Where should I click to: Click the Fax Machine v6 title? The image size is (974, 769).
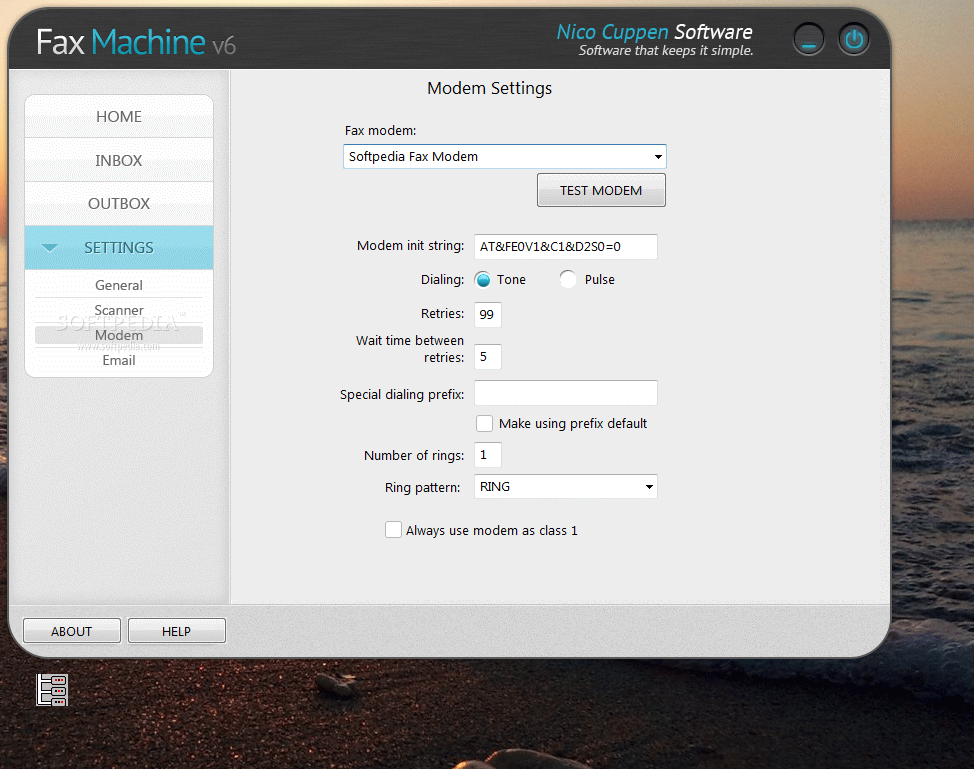[135, 42]
